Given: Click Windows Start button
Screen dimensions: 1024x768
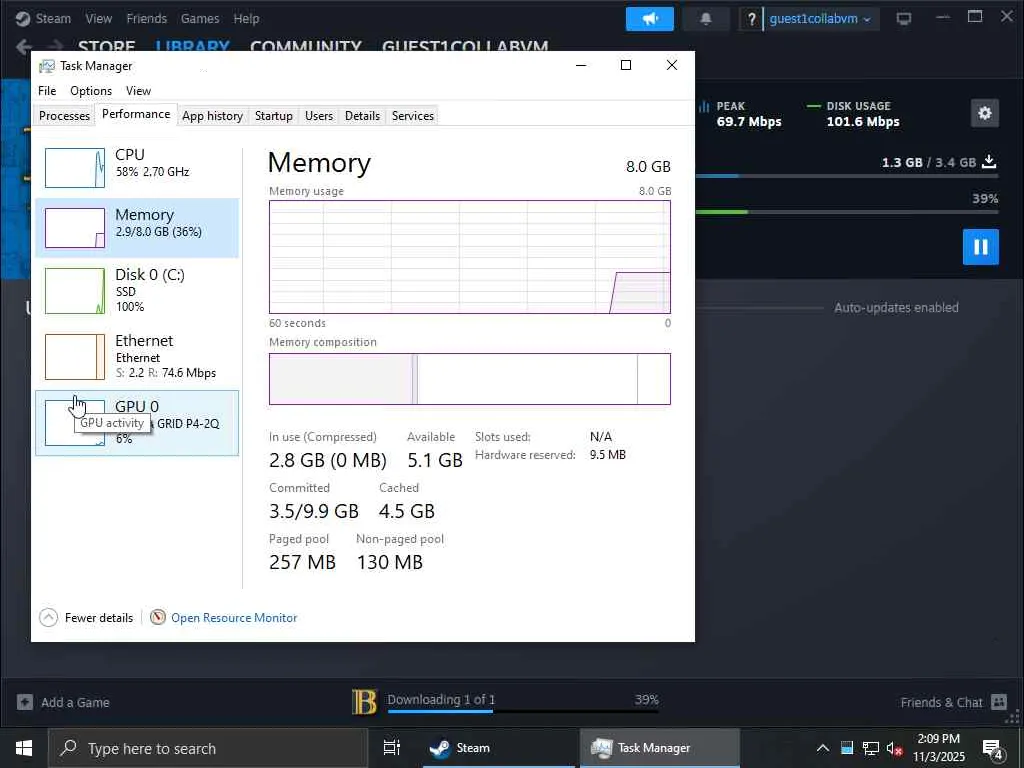Looking at the screenshot, I should 24,748.
